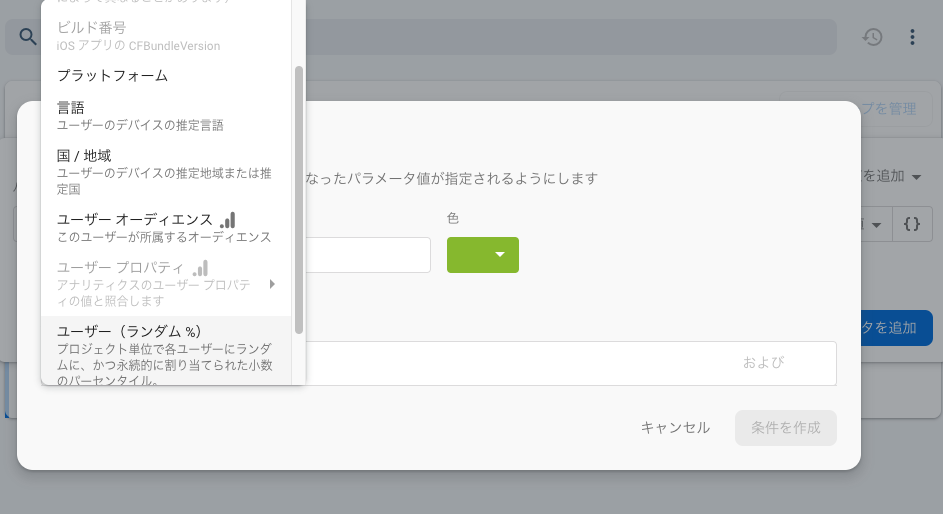943x514 pixels.
Task: Open the three-dot overflow menu
Action: pyautogui.click(x=912, y=37)
